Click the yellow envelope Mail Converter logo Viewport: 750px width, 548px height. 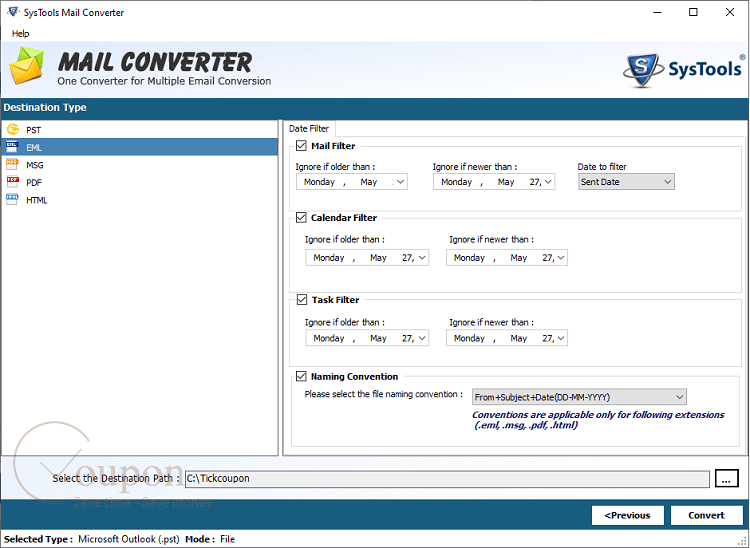pos(27,66)
